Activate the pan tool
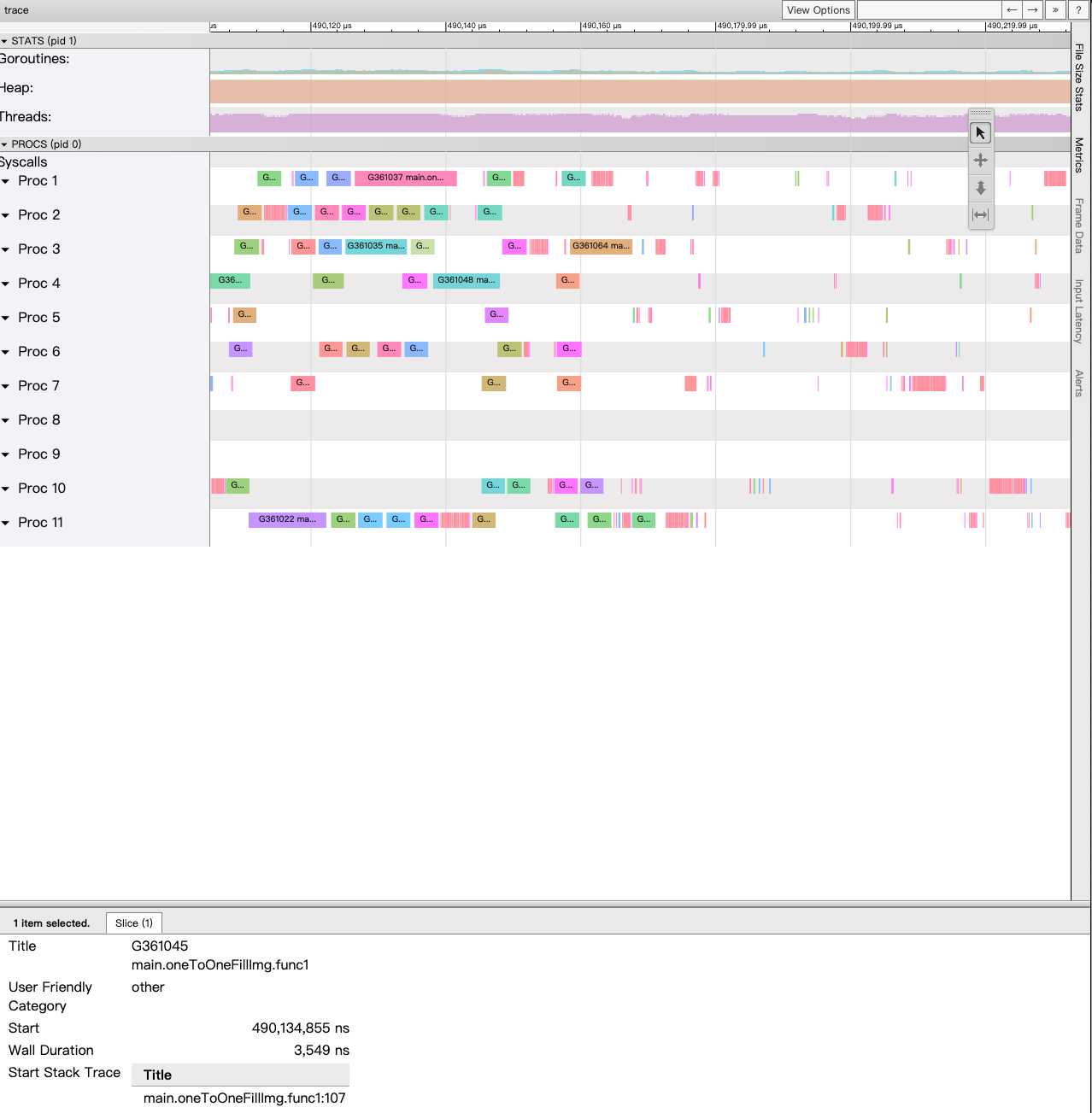The width and height of the screenshot is (1092, 1113). point(980,160)
